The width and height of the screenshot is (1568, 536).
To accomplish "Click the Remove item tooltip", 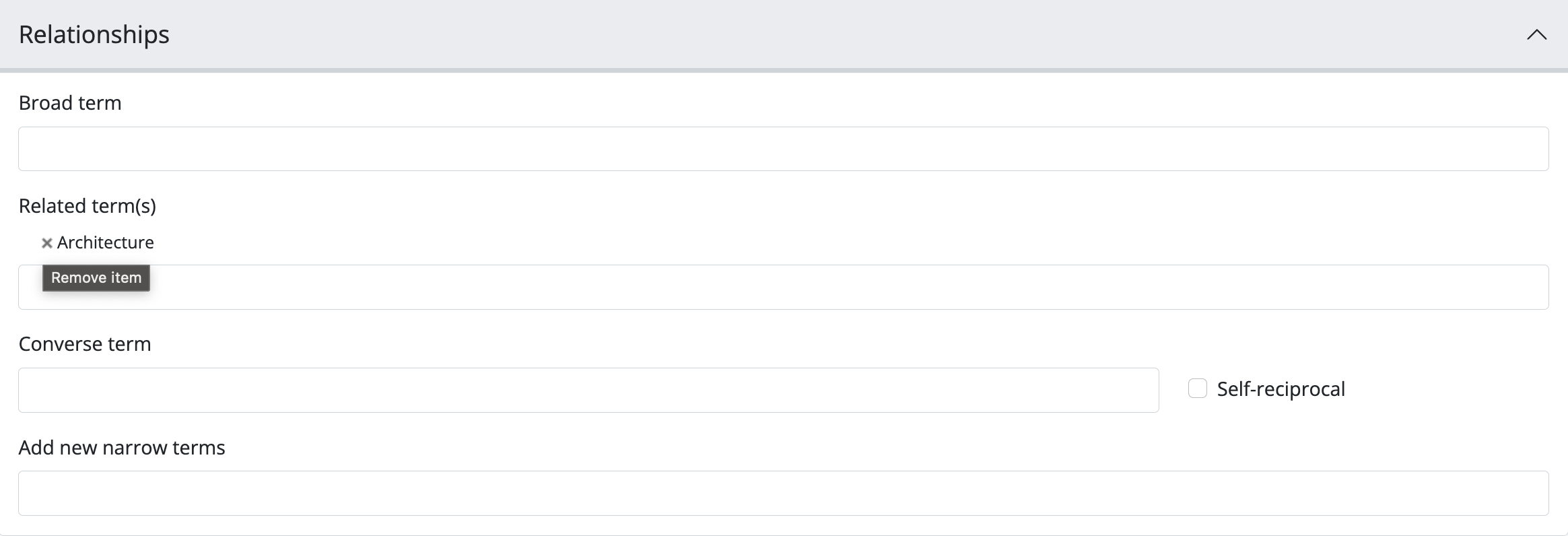I will pos(96,278).
